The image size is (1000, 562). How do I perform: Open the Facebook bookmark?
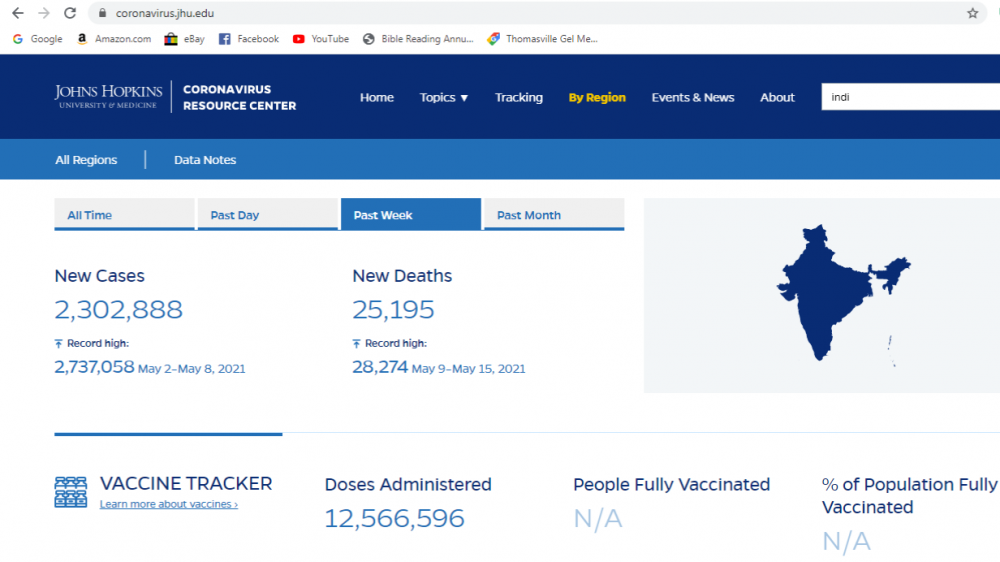249,39
